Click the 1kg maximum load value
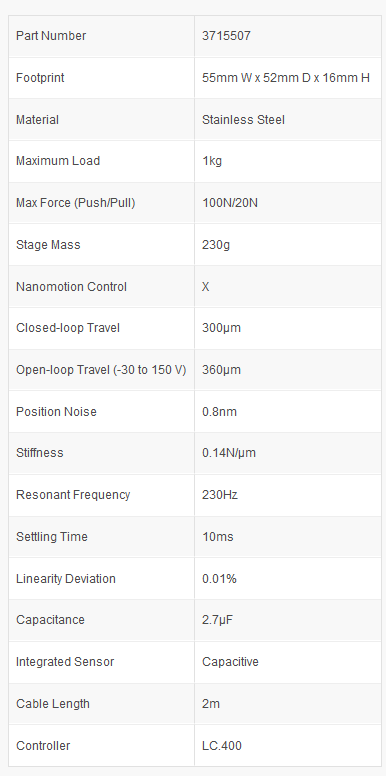 coord(212,161)
